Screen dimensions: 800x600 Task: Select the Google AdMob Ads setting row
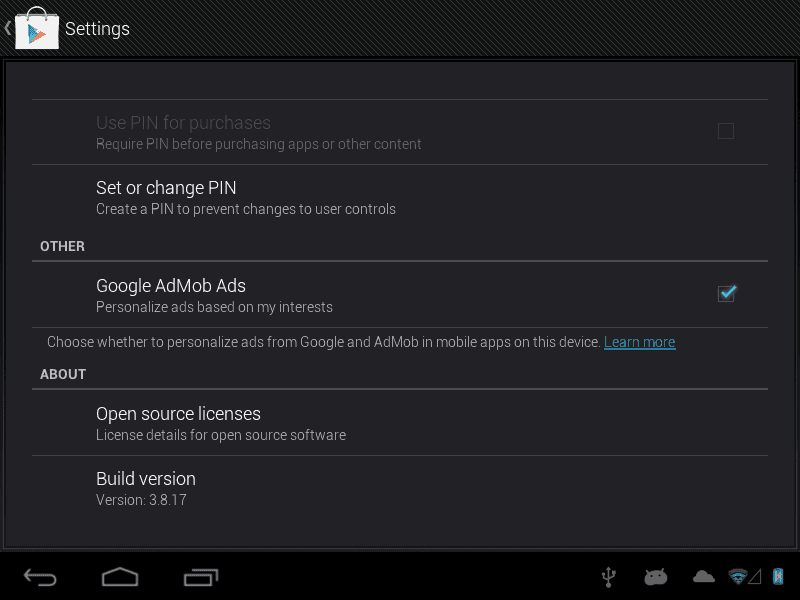pyautogui.click(x=400, y=295)
